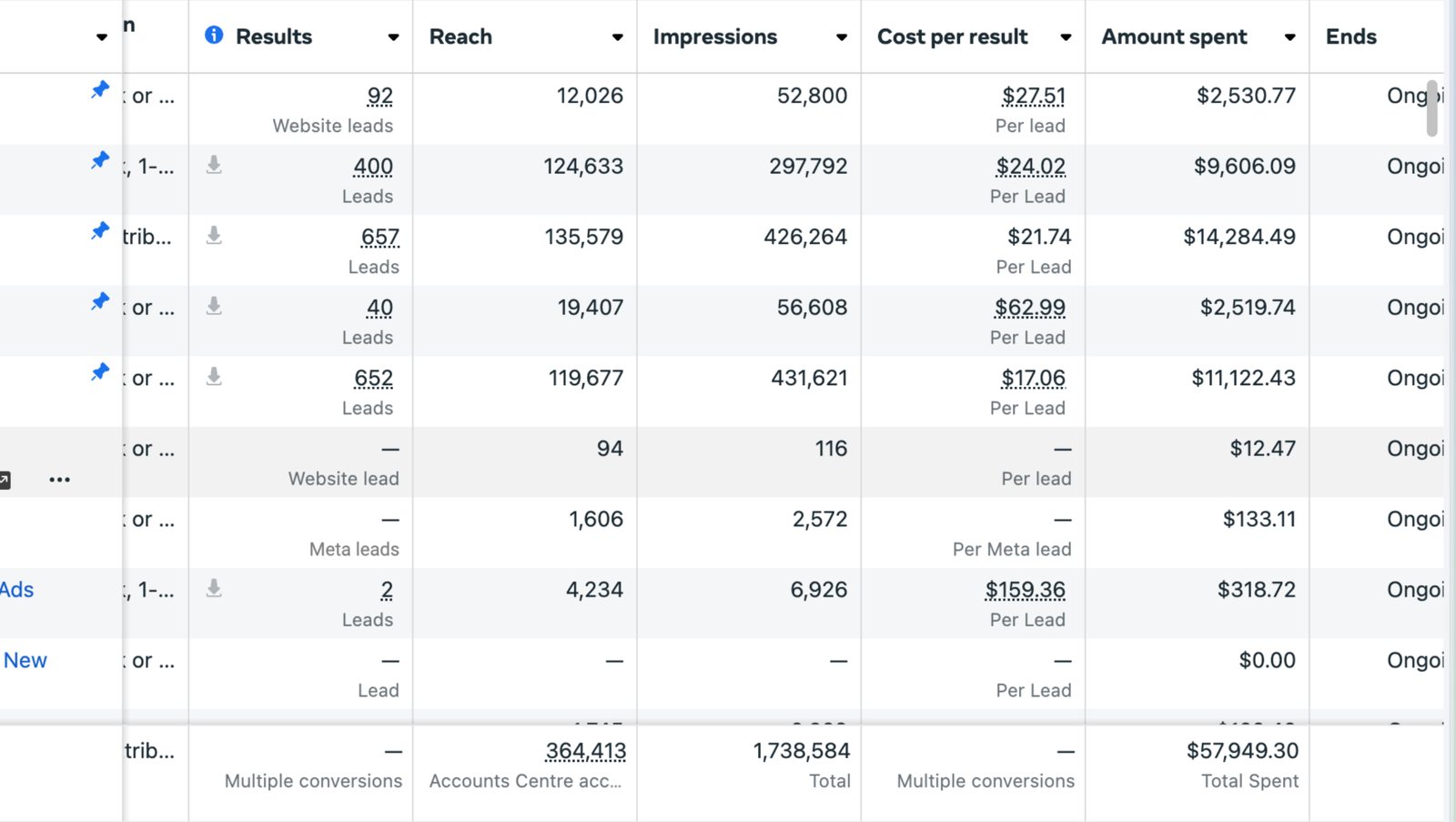This screenshot has width=1456, height=822.
Task: Select the $14,284.49 amount spent cell
Action: point(1239,237)
